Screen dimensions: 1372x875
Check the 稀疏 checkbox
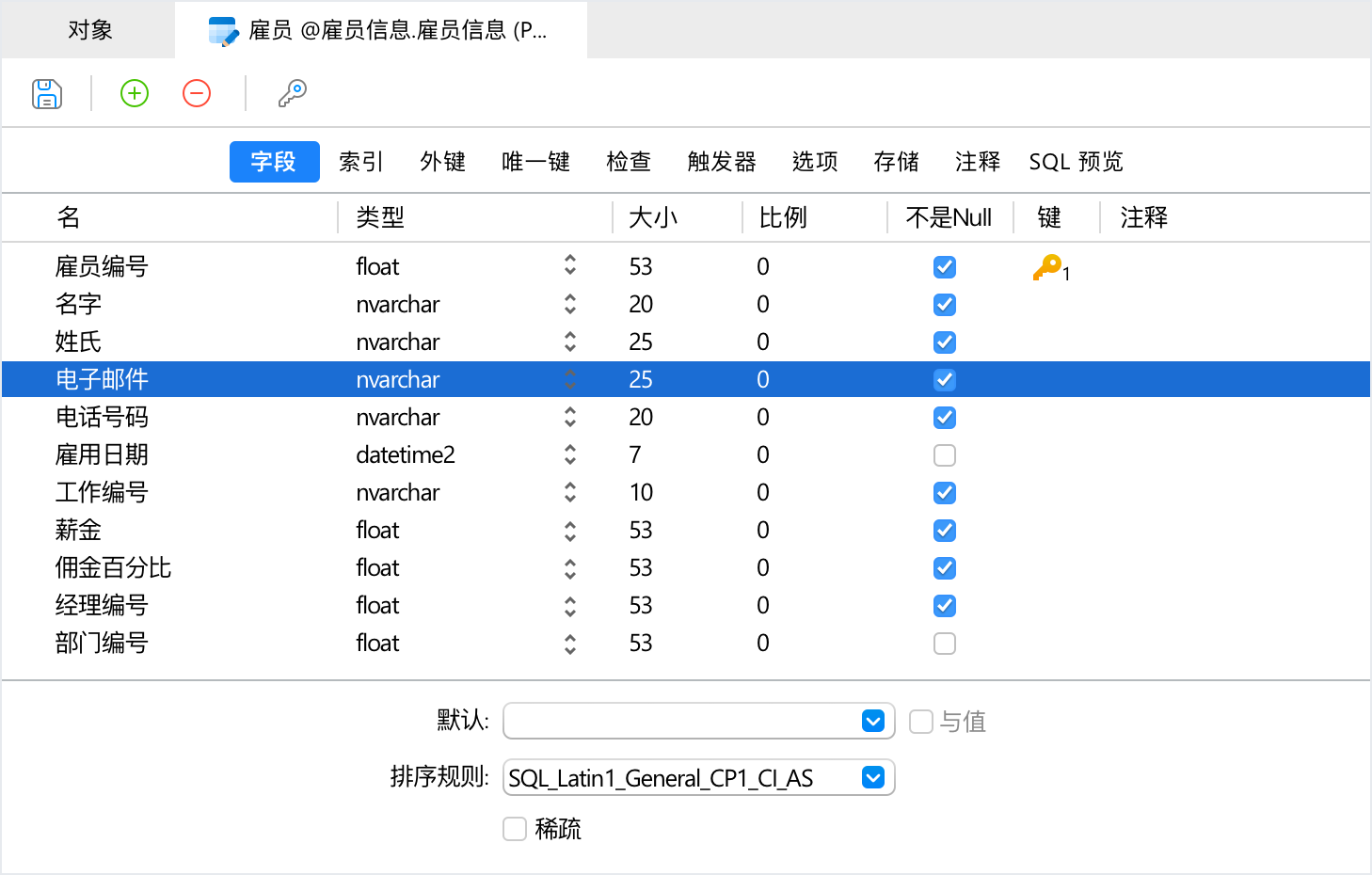pyautogui.click(x=514, y=829)
